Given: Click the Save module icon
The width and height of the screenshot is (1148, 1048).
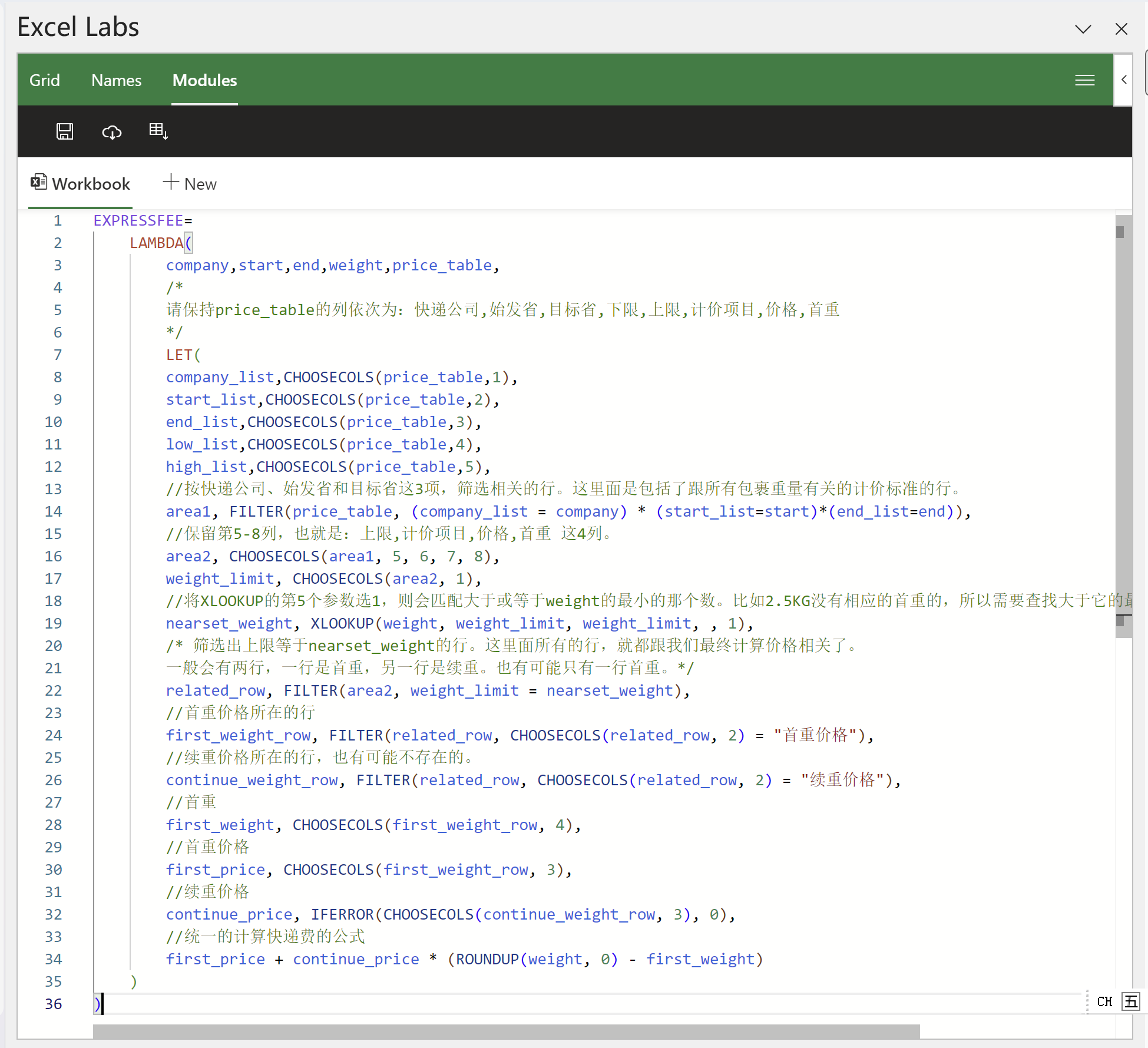Looking at the screenshot, I should click(65, 131).
